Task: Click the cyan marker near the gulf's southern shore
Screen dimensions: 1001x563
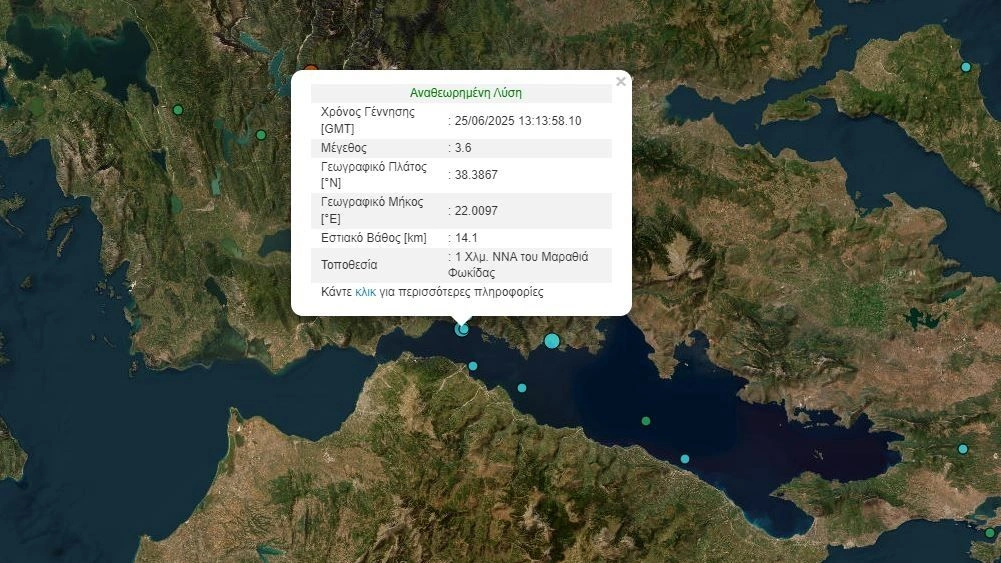Action: pos(685,459)
